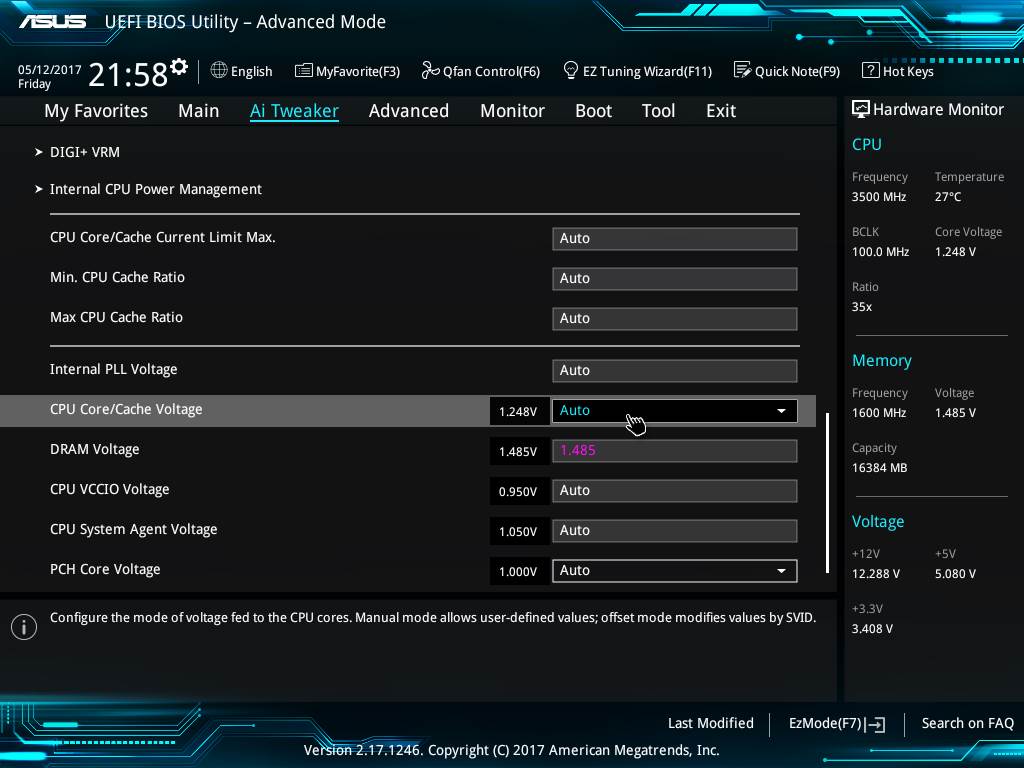This screenshot has height=768, width=1024.
Task: Click the Hot Keys question mark icon
Action: [x=871, y=70]
